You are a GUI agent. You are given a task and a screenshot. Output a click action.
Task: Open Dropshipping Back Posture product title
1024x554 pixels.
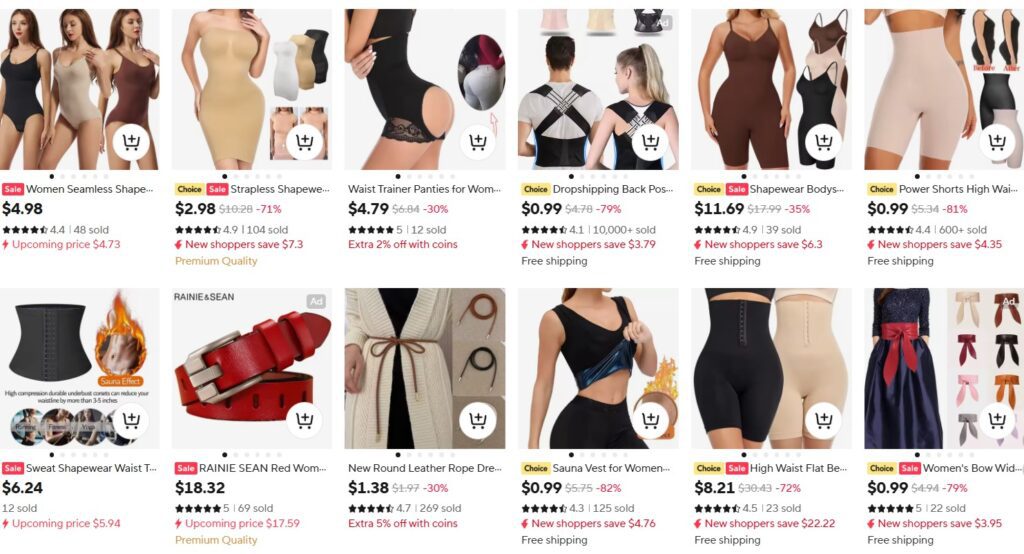pyautogui.click(x=613, y=189)
